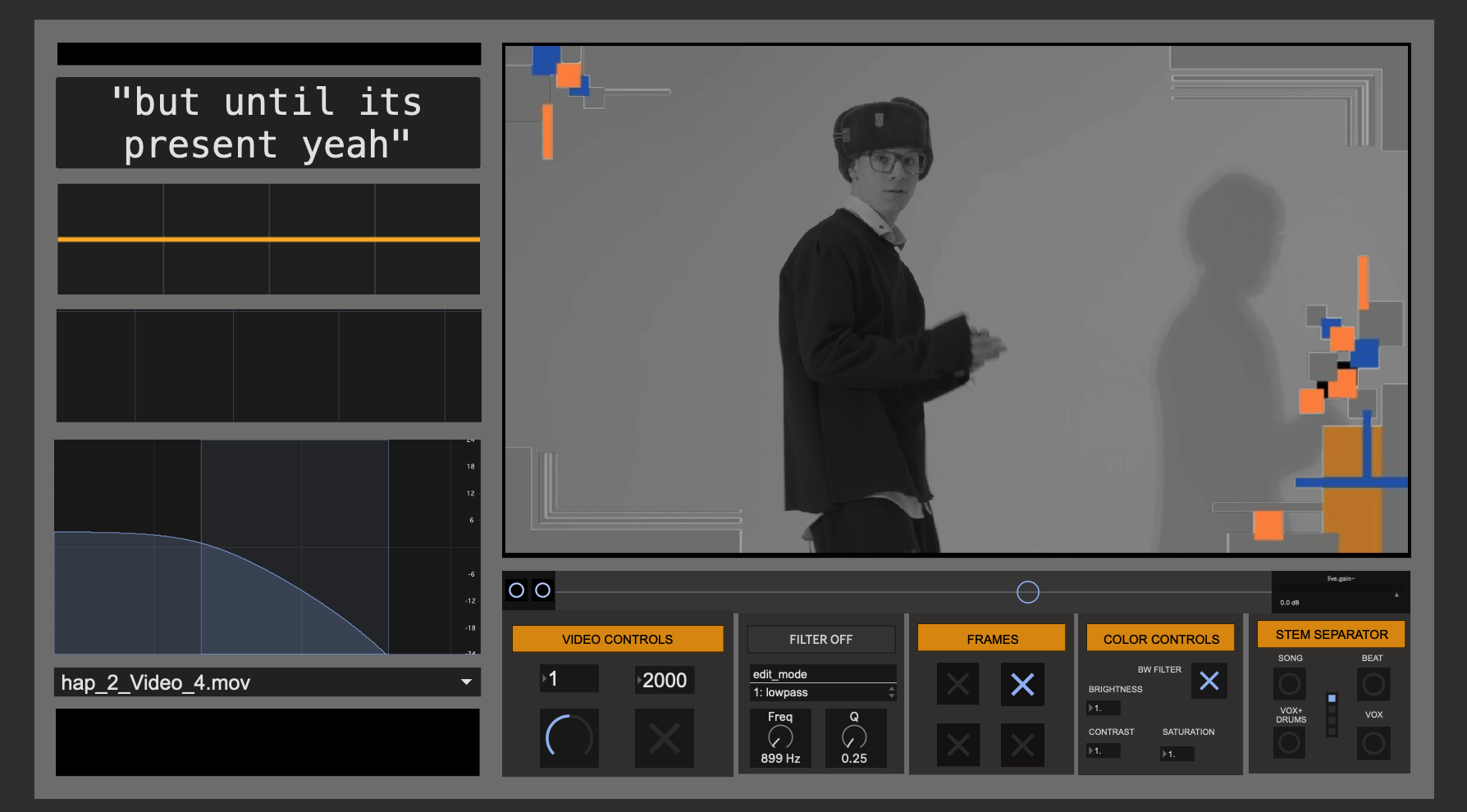Image resolution: width=1467 pixels, height=812 pixels.
Task: Click the blue dial in Video Controls
Action: (x=569, y=738)
